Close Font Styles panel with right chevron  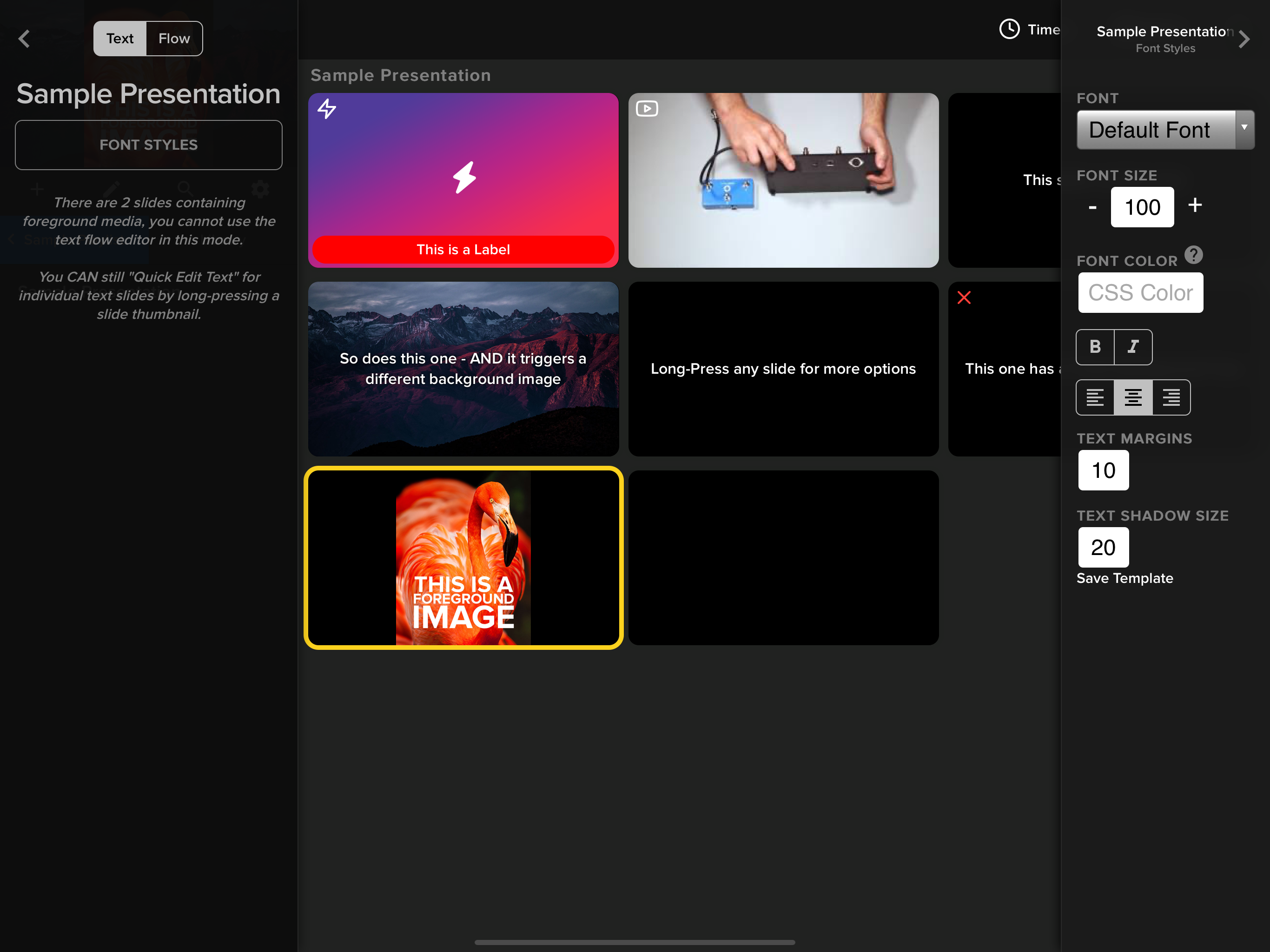pos(1244,39)
